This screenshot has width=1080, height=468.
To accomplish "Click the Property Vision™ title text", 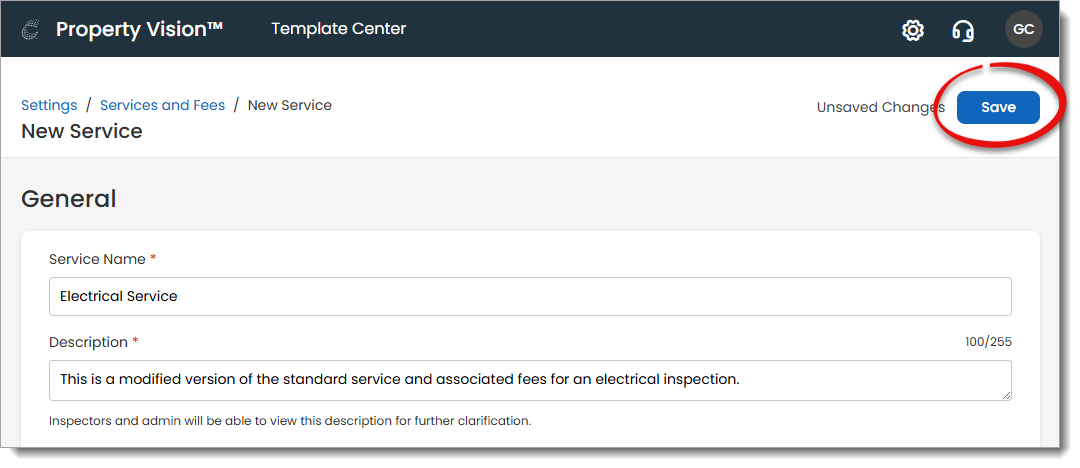I will click(139, 30).
